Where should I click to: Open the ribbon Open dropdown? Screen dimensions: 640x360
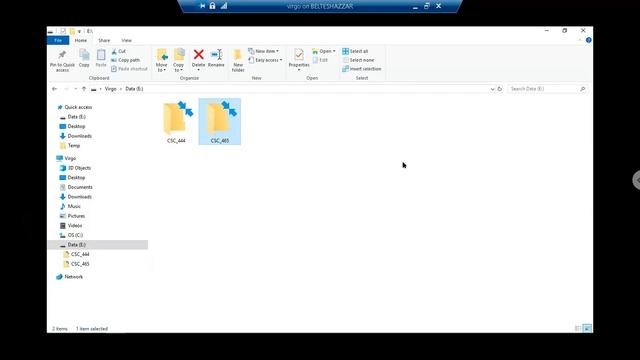323,51
